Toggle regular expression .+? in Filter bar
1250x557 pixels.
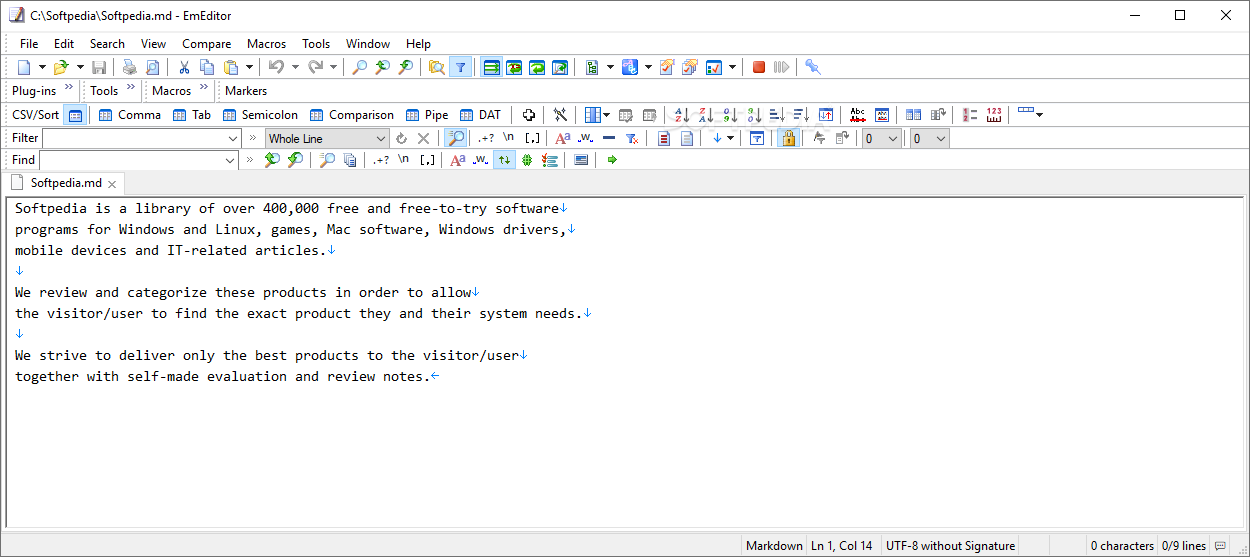point(486,139)
